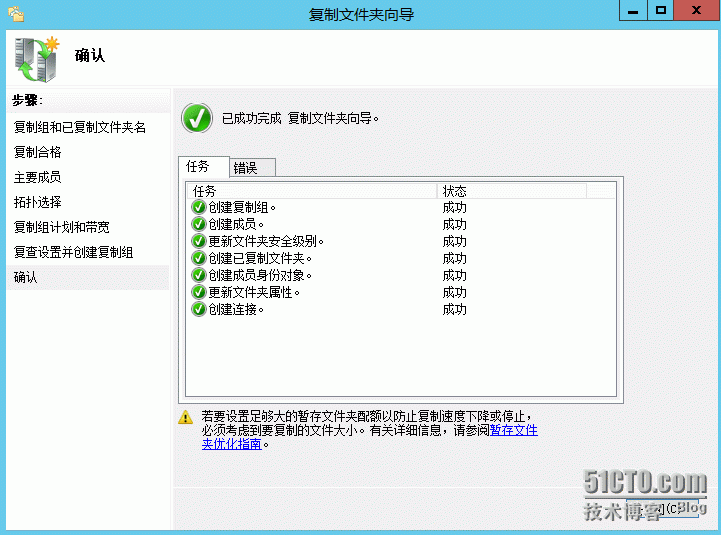Click 成功 status in 创建复制组 row
This screenshot has height=535, width=721.
click(x=454, y=207)
